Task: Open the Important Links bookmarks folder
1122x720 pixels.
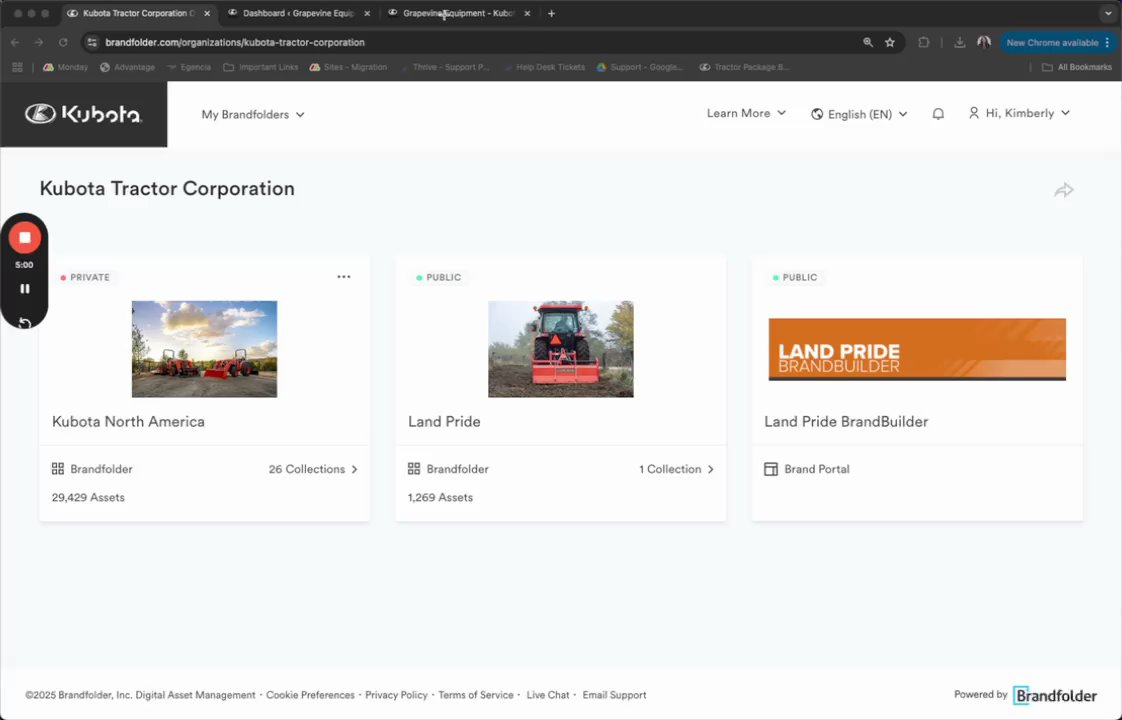Action: pyautogui.click(x=260, y=67)
